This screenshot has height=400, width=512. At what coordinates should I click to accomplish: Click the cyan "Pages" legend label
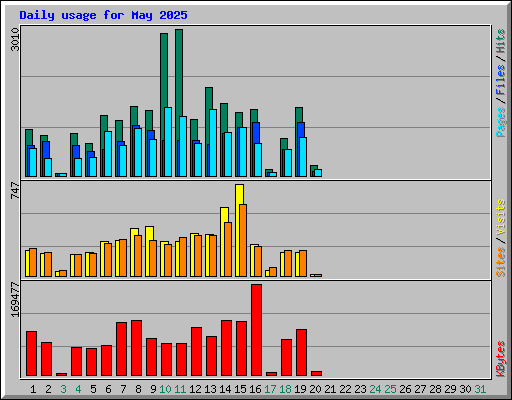(501, 122)
